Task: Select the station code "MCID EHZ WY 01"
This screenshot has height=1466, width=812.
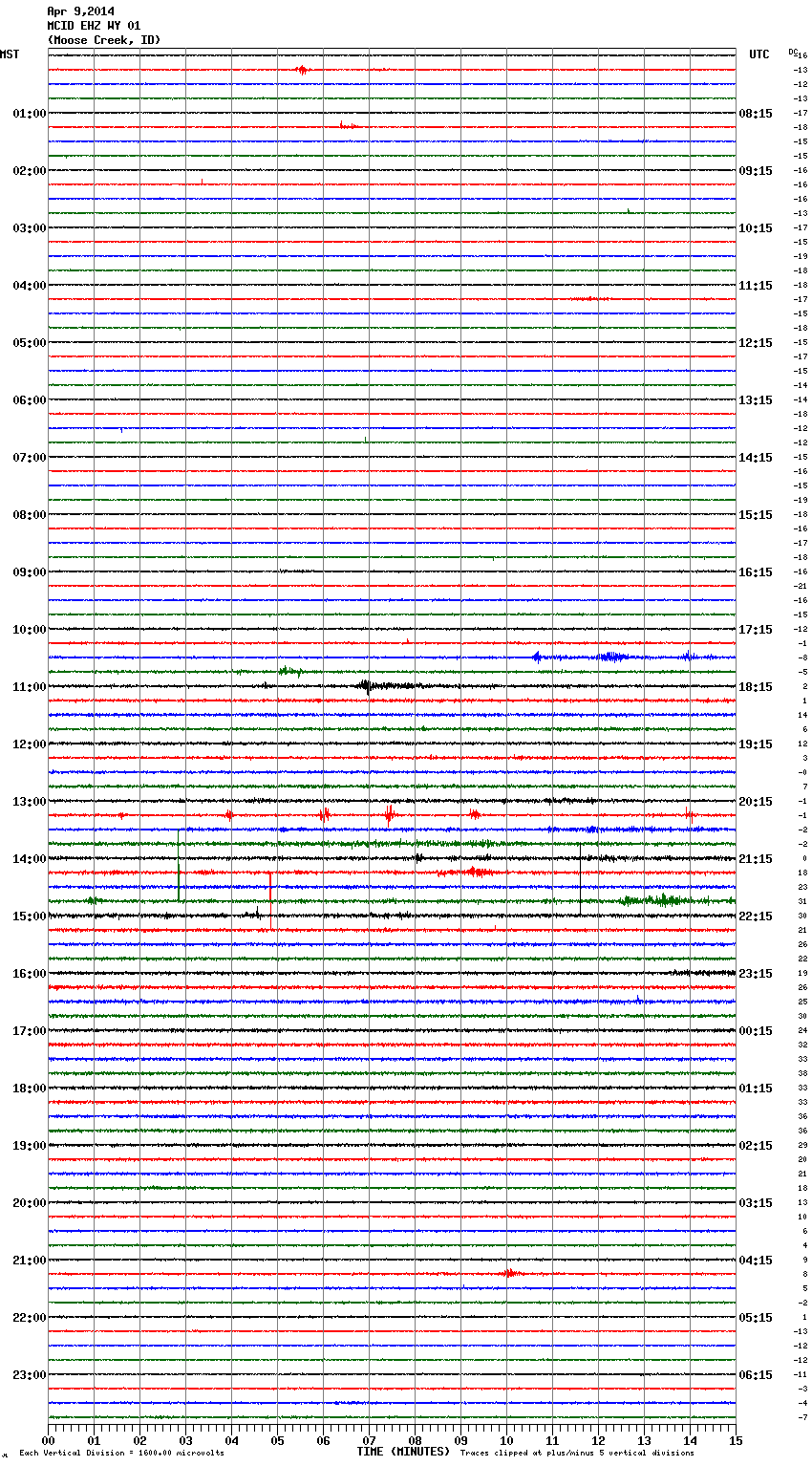Action: click(94, 26)
